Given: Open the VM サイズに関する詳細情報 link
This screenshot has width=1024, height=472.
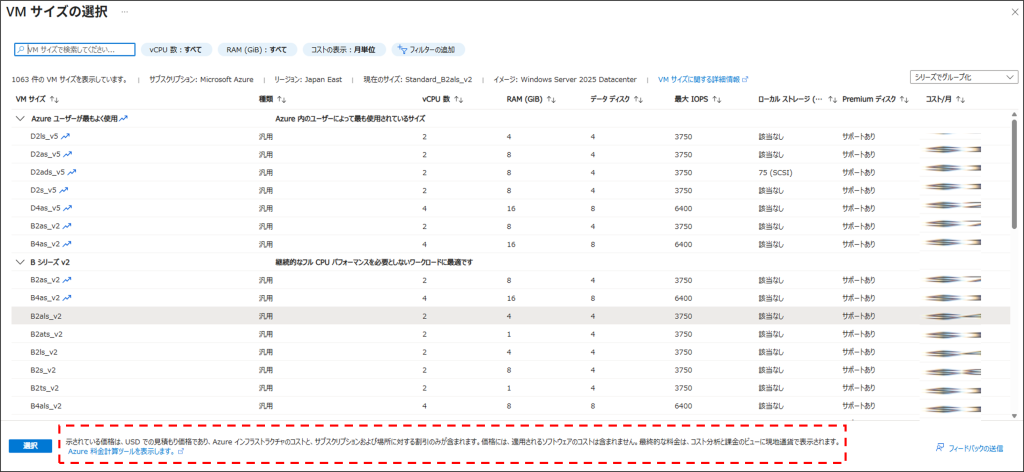Looking at the screenshot, I should pyautogui.click(x=702, y=78).
